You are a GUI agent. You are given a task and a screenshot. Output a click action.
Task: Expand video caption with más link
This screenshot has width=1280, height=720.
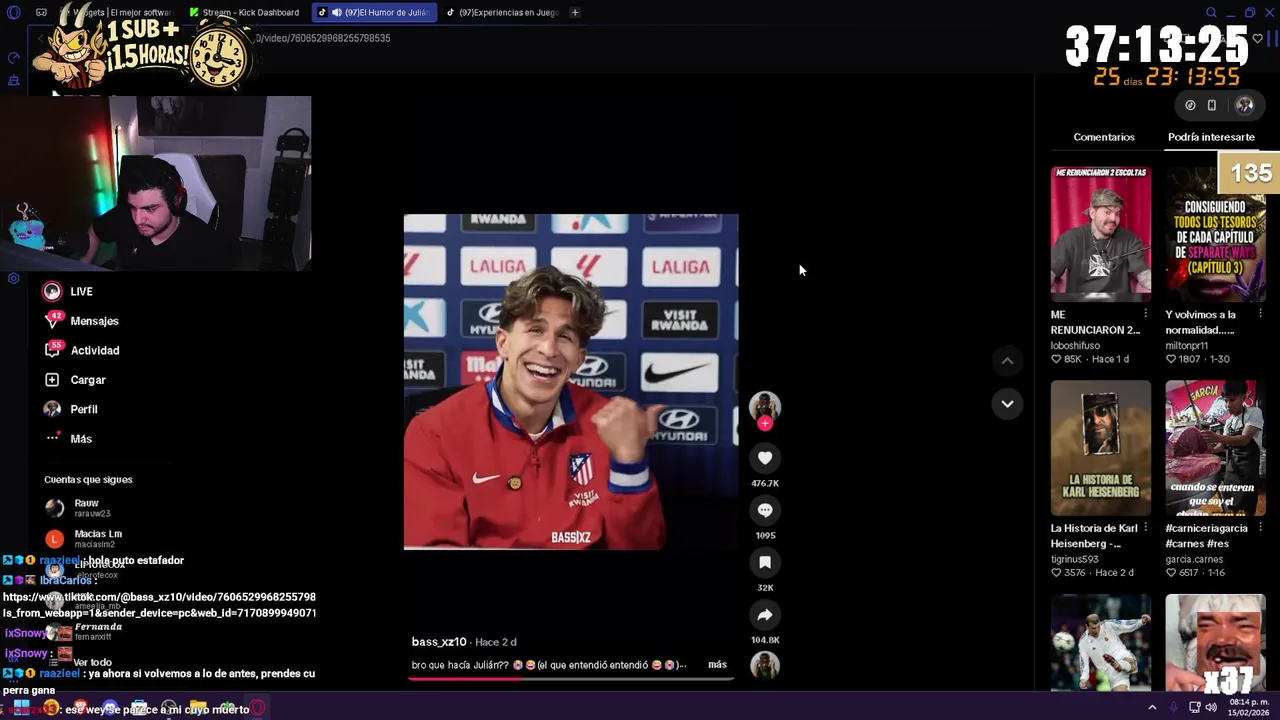coord(717,665)
